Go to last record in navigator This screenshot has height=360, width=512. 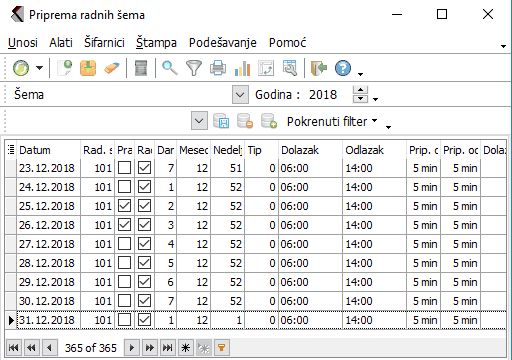pyautogui.click(x=168, y=348)
